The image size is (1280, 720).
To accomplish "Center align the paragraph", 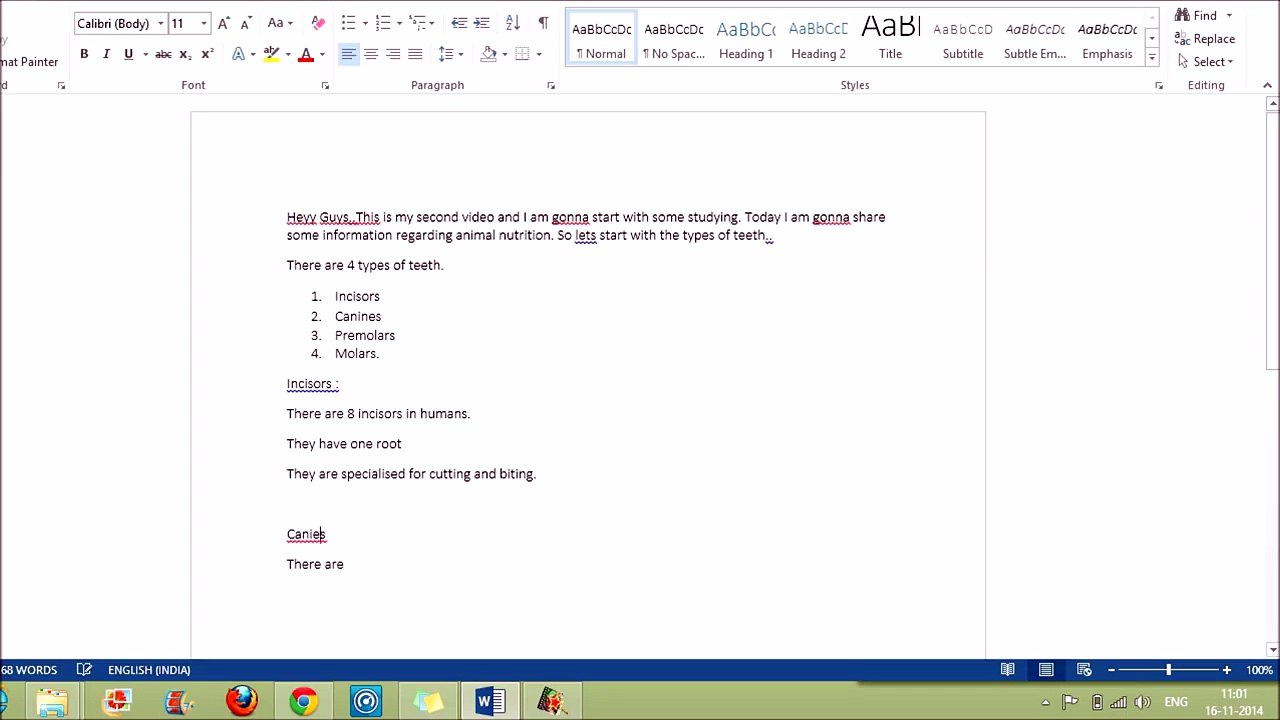I will coord(371,54).
